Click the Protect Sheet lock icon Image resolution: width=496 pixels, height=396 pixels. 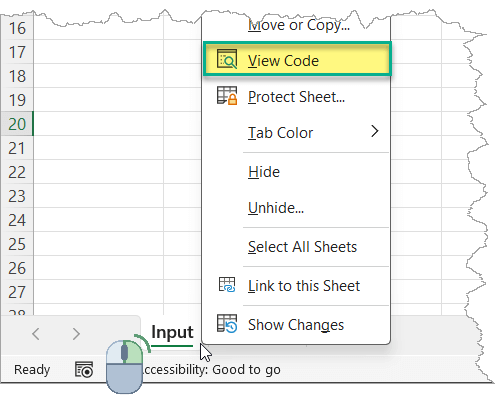pos(227,96)
